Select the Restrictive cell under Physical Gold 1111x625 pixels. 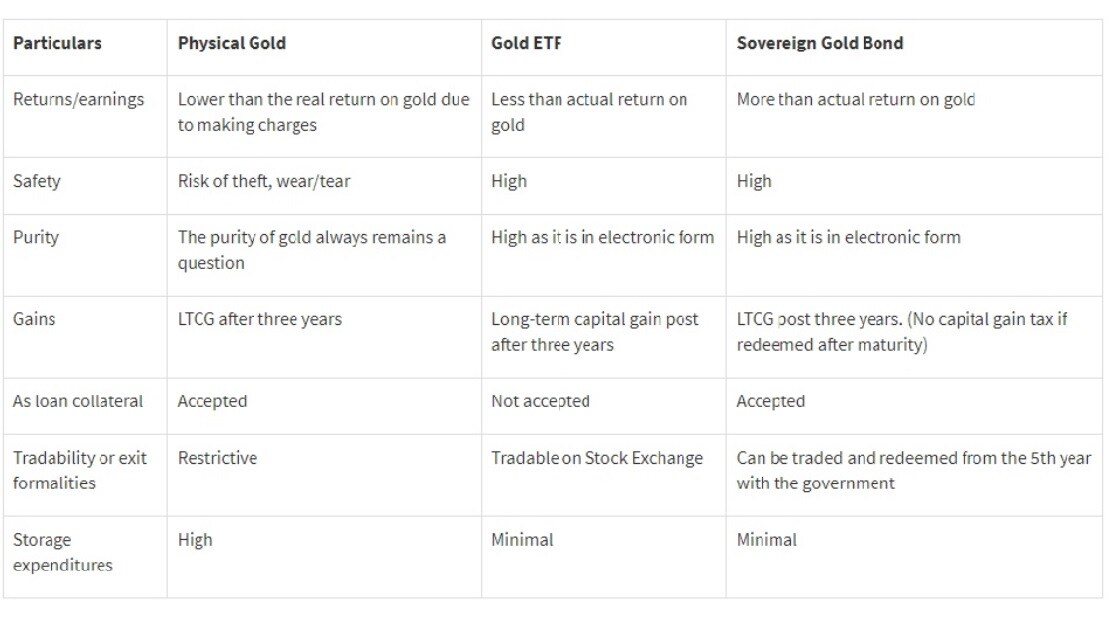click(x=218, y=458)
